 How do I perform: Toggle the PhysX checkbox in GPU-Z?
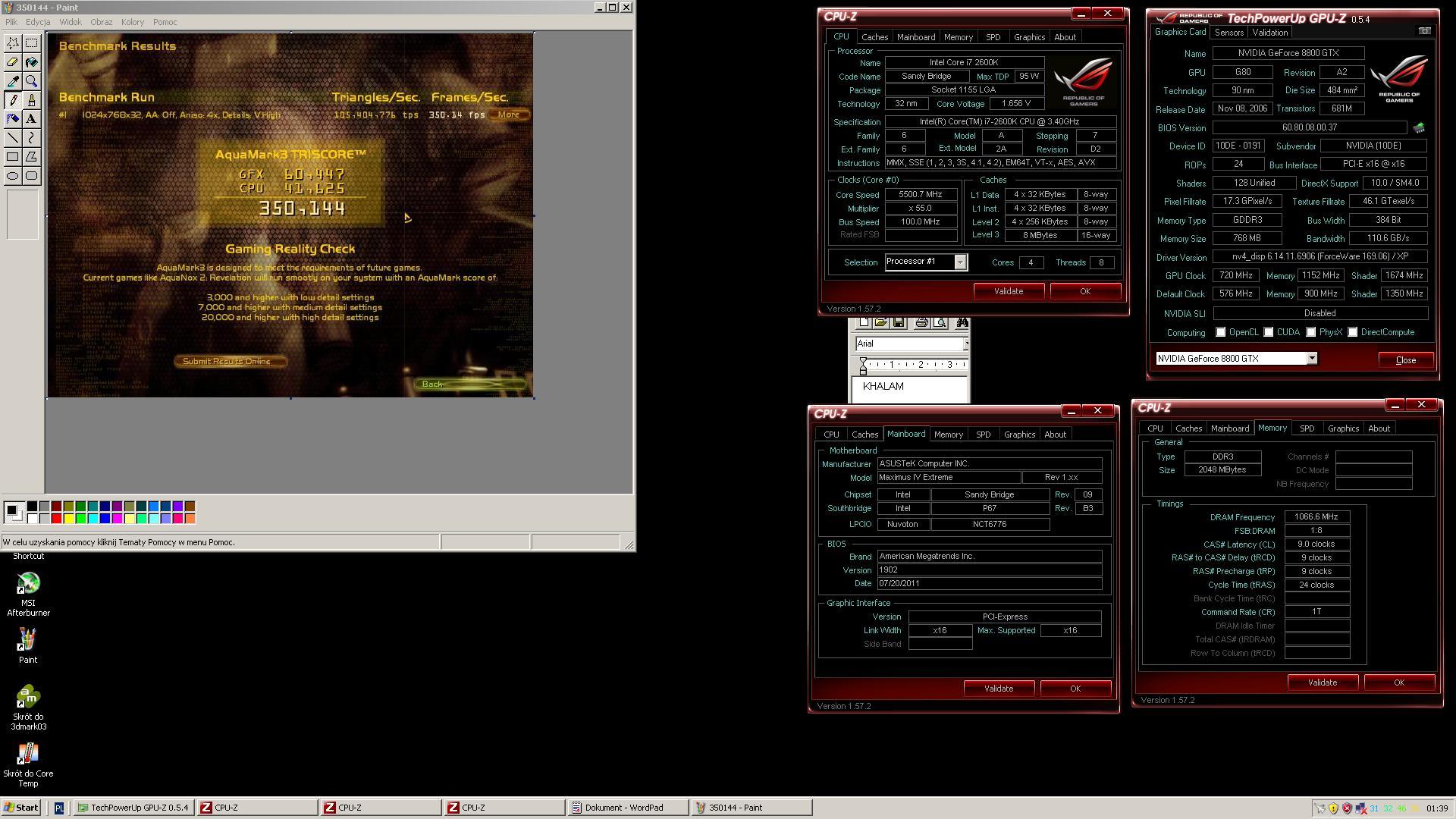click(x=1310, y=332)
